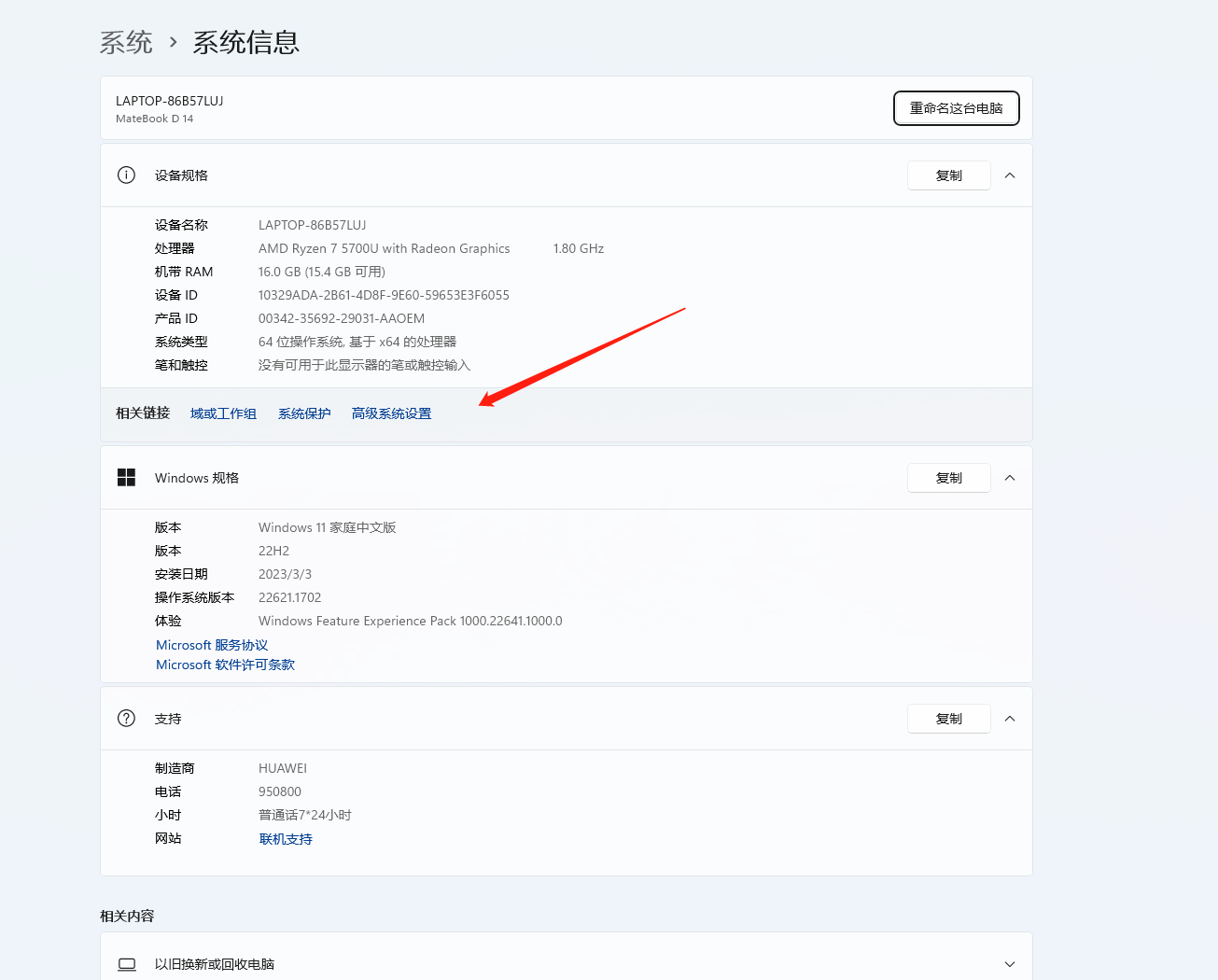Image resolution: width=1218 pixels, height=980 pixels.
Task: Click the 机带 RAM row label
Action: (x=184, y=272)
